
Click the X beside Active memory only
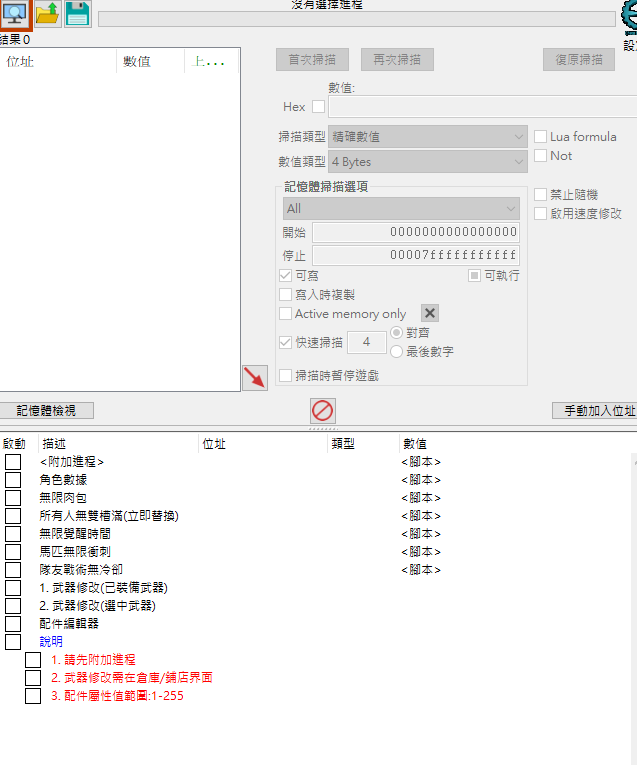click(x=430, y=313)
